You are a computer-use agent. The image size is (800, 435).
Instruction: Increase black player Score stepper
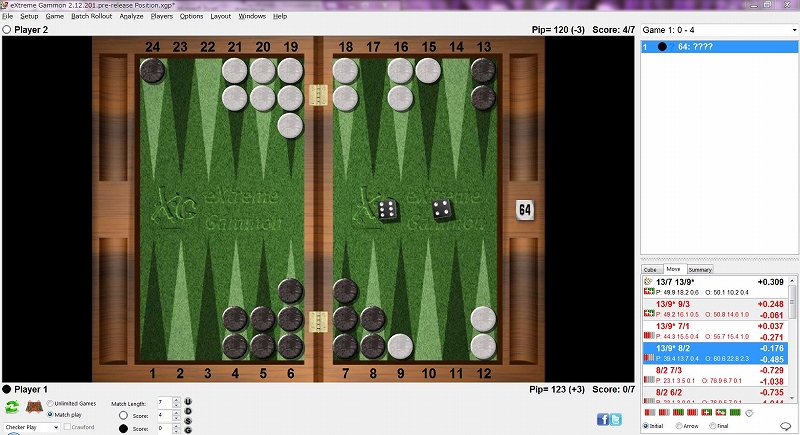point(176,426)
